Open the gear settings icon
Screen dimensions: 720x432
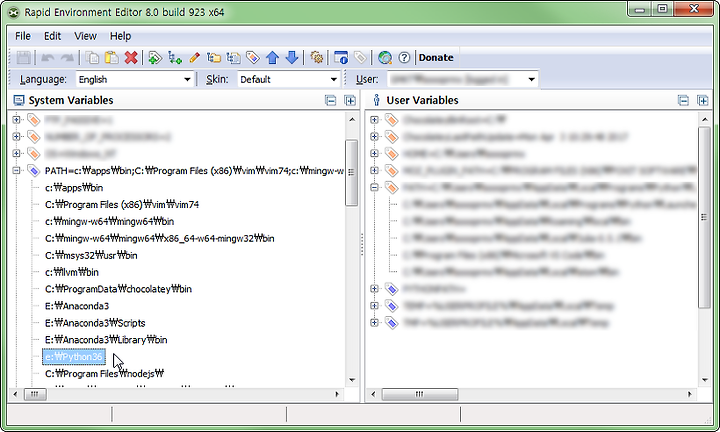[x=316, y=57]
